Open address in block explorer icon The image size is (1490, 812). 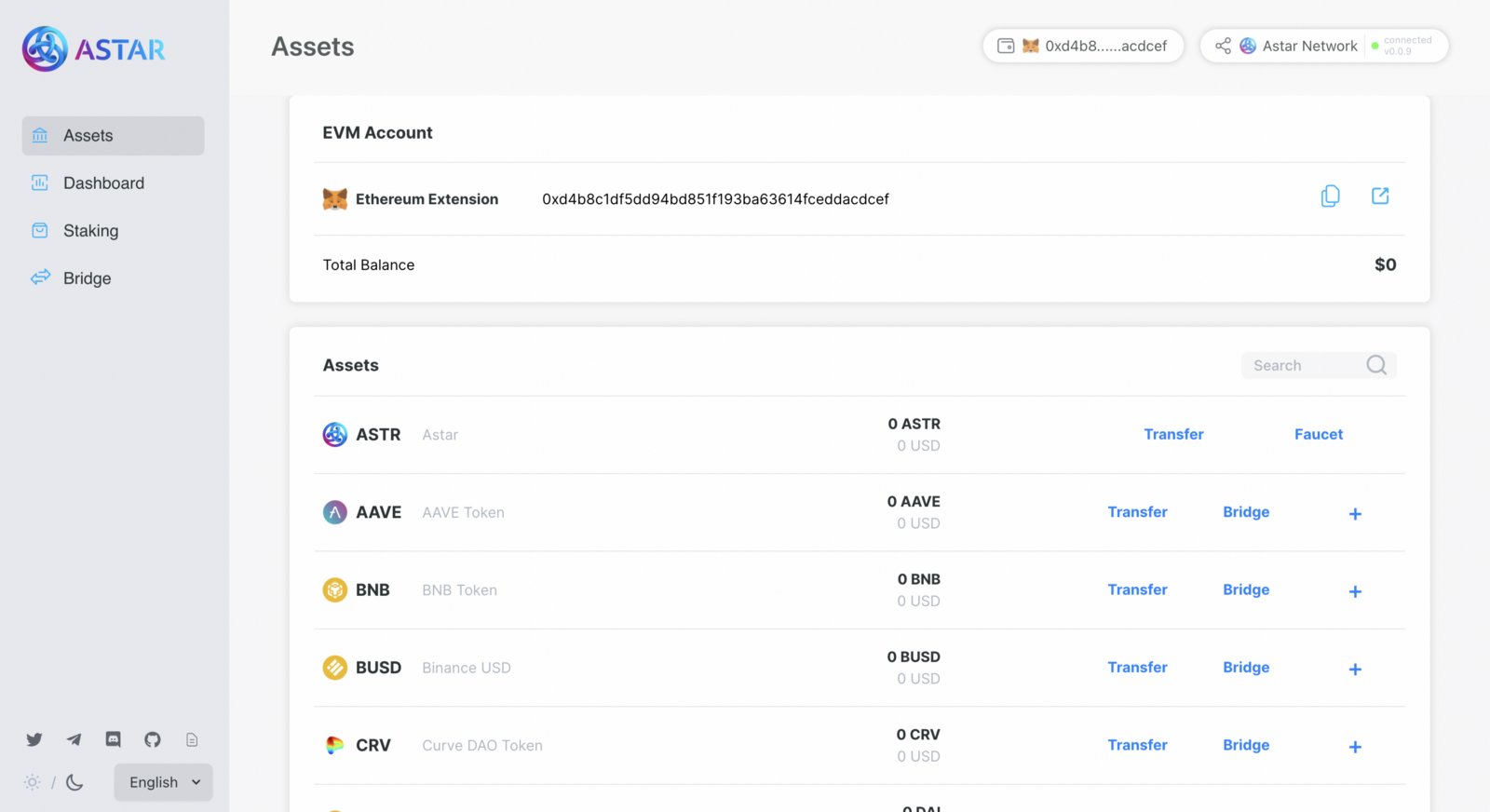click(1380, 196)
